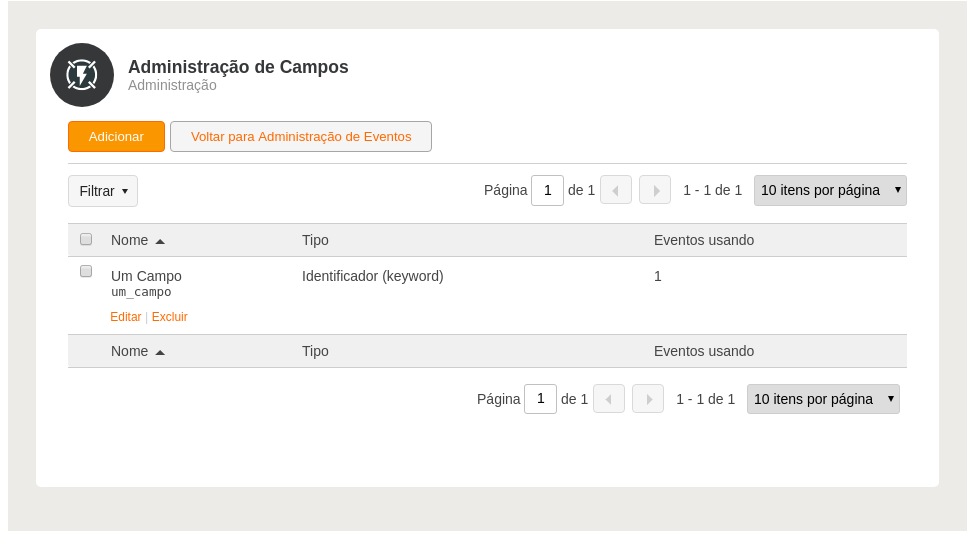Check the Um Campo row checkbox
Screen dimensions: 975x540
(86, 271)
